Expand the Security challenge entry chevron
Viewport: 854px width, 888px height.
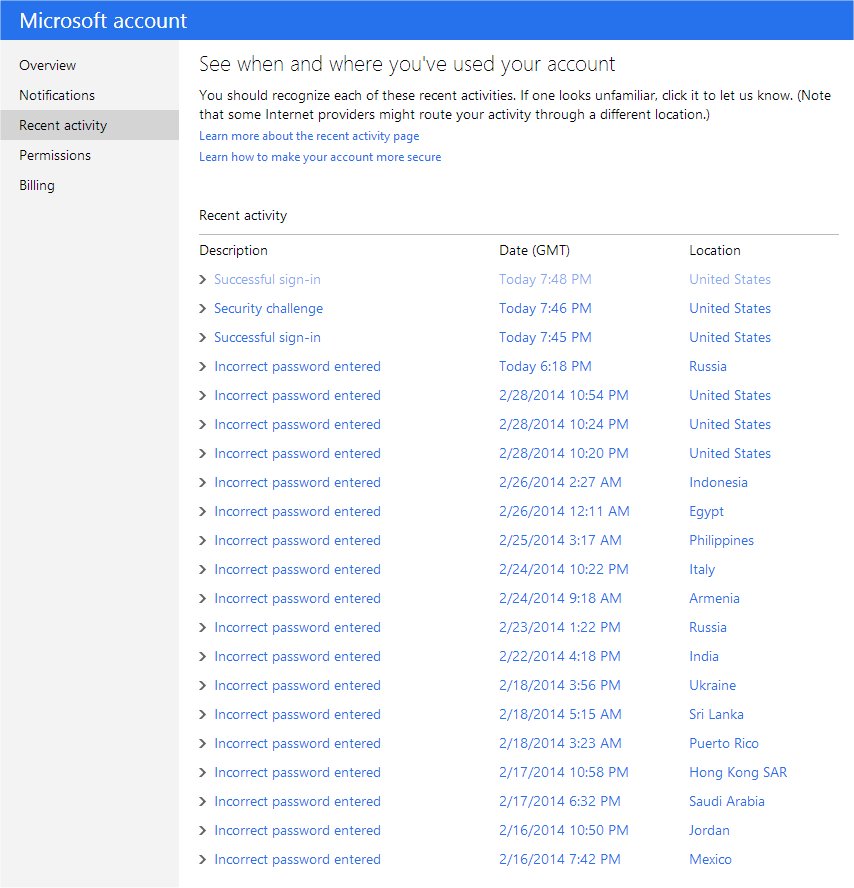pyautogui.click(x=203, y=309)
